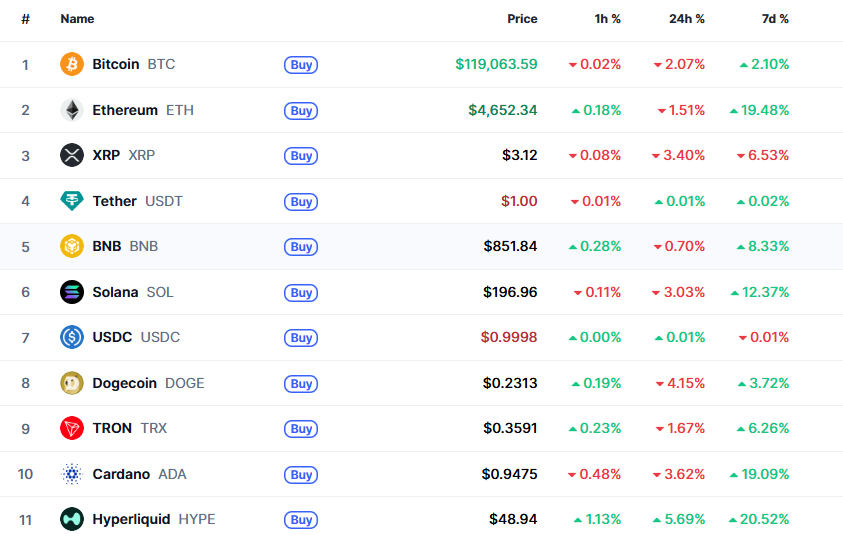Open the Dogecoin name link

point(124,383)
